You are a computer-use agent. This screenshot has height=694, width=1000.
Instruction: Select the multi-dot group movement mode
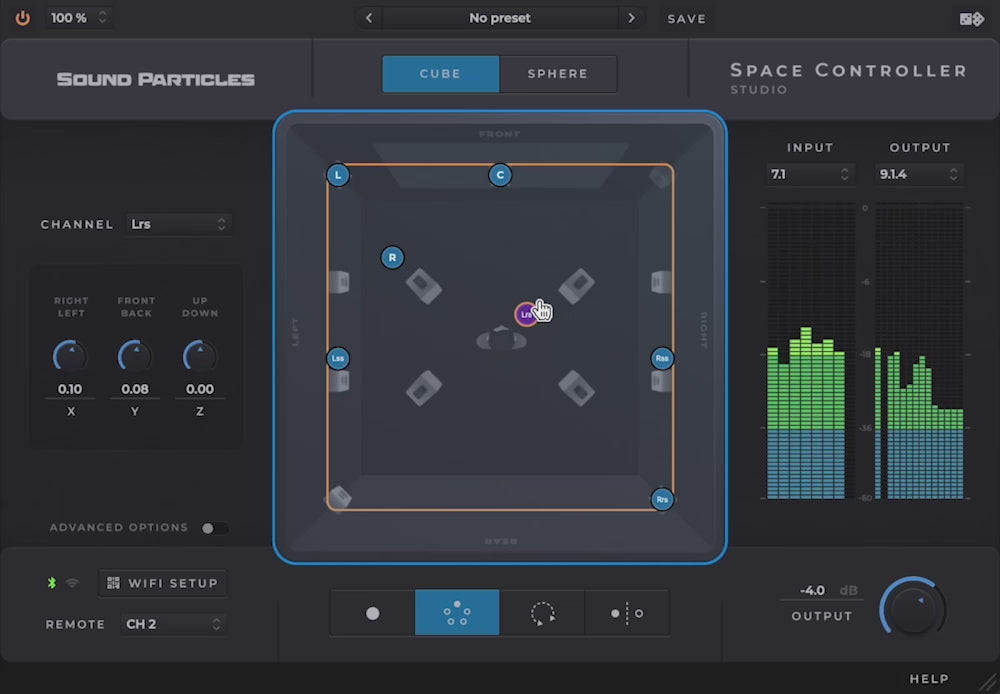457,613
